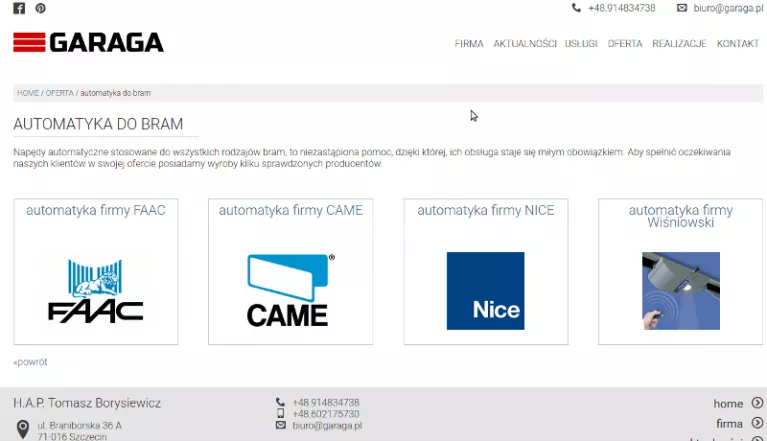Click the top bar phone number +48.914834738
The image size is (767, 441).
(x=622, y=8)
